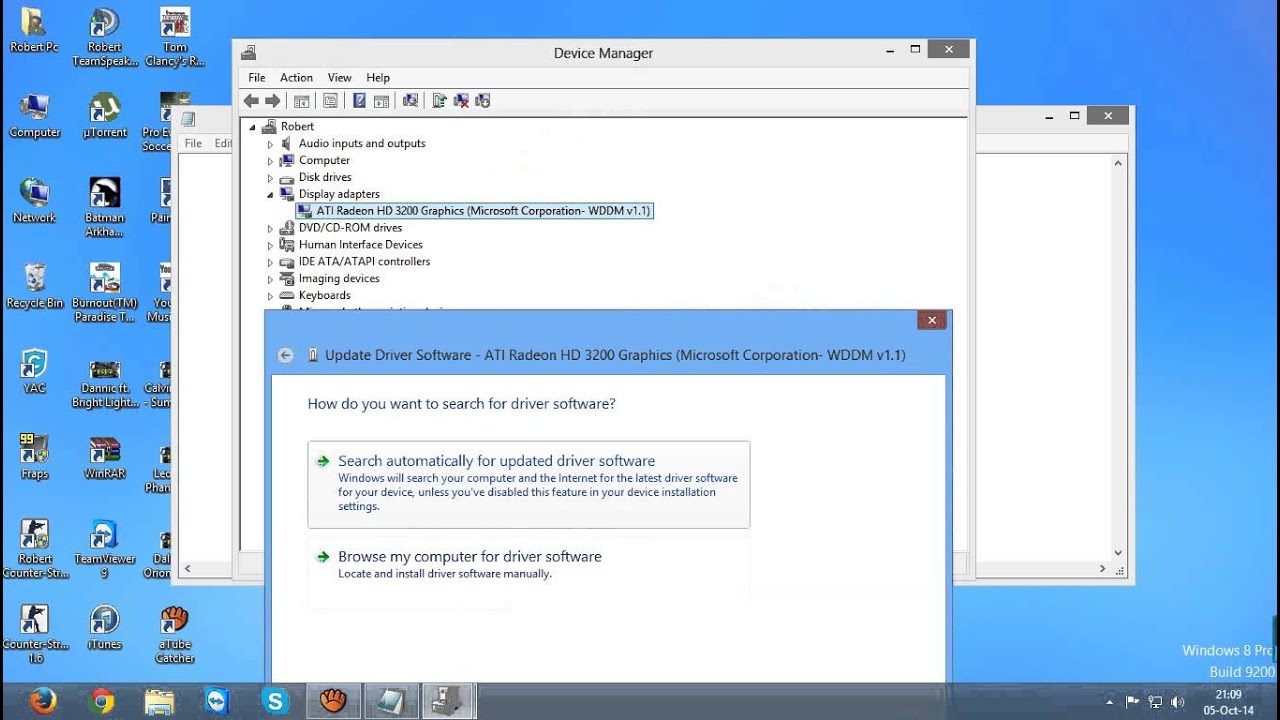The image size is (1280, 720).
Task: Collapse the Display adapters node arrow
Action: 270,195
